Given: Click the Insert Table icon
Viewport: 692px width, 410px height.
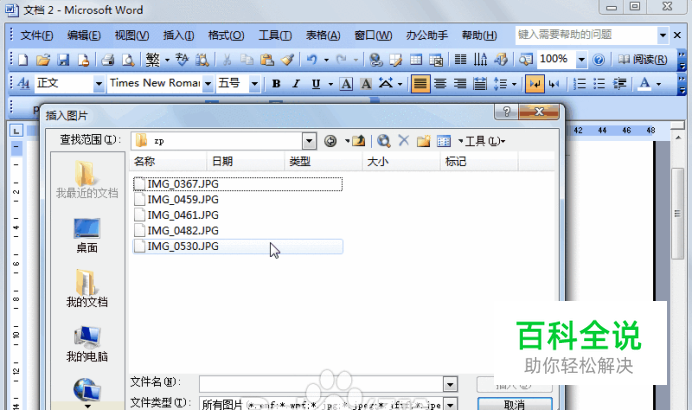Looking at the screenshot, I should coord(416,60).
